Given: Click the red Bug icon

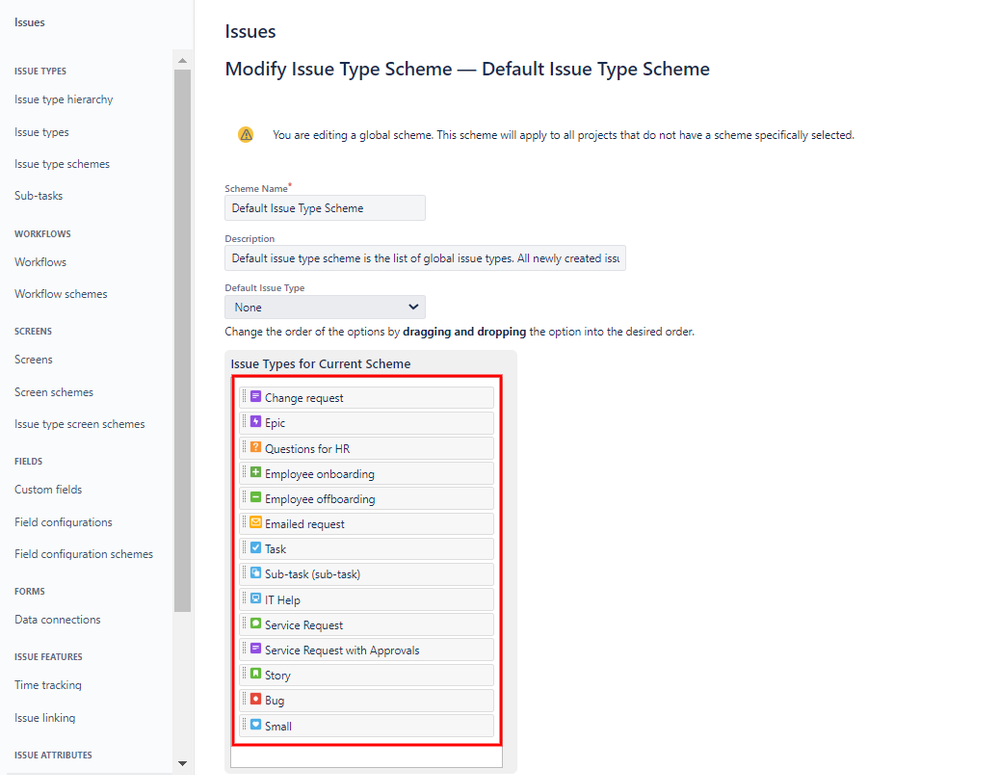Looking at the screenshot, I should pyautogui.click(x=255, y=699).
